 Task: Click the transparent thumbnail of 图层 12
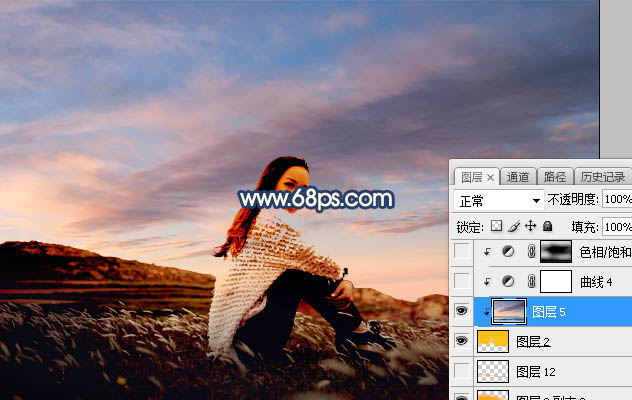tap(493, 371)
